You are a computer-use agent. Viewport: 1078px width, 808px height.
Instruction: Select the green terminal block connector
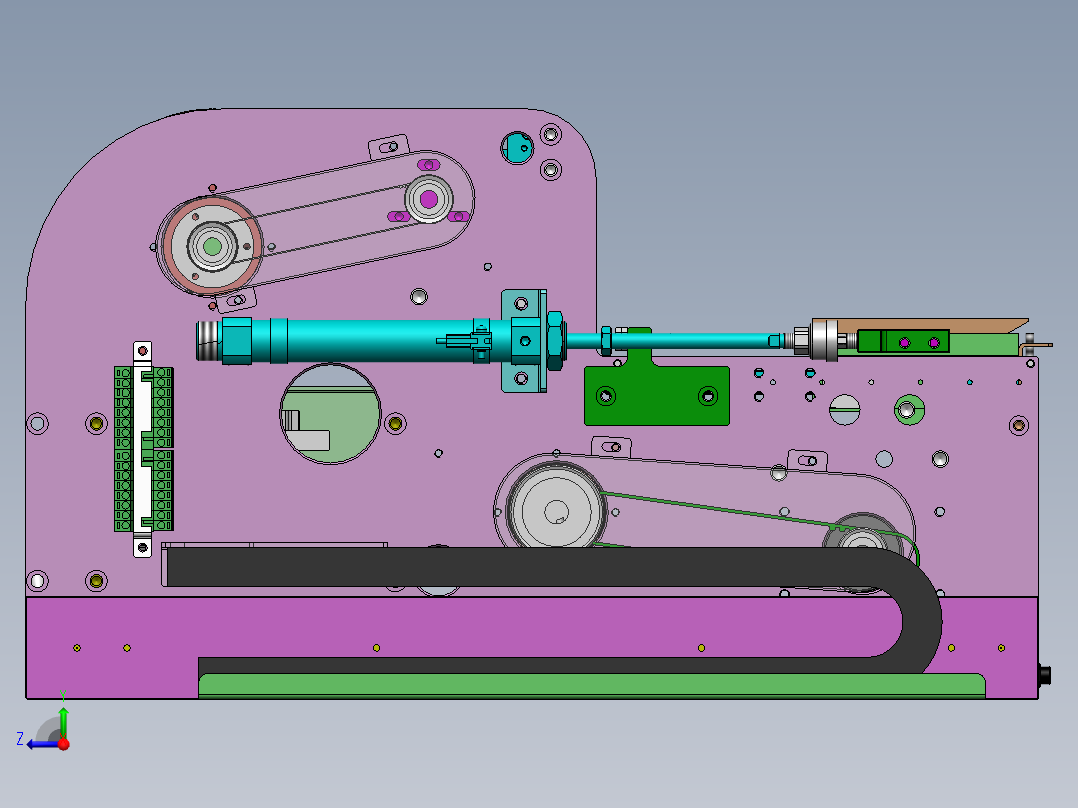(x=144, y=448)
